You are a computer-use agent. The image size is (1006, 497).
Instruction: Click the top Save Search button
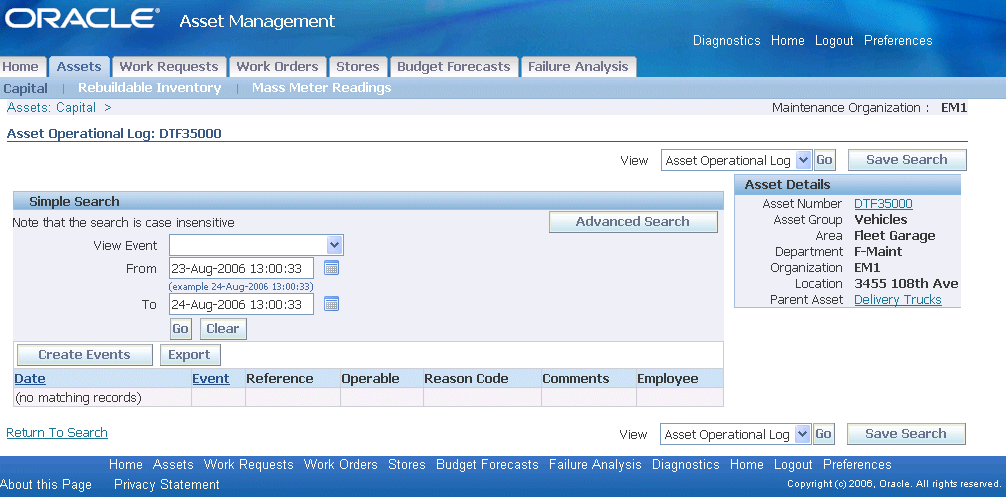[x=907, y=160]
